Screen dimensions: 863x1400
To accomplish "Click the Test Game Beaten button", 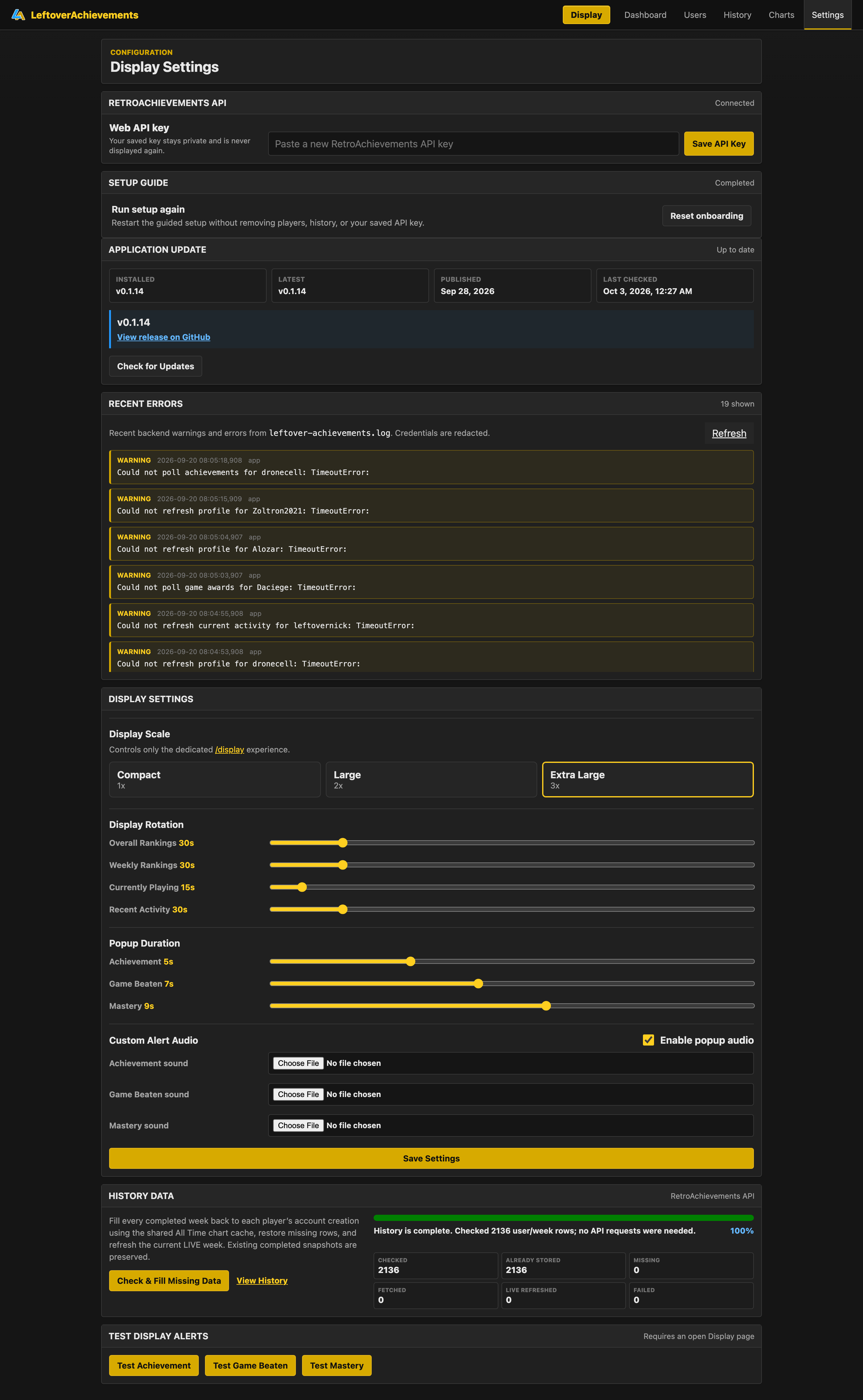I will pos(250,1366).
